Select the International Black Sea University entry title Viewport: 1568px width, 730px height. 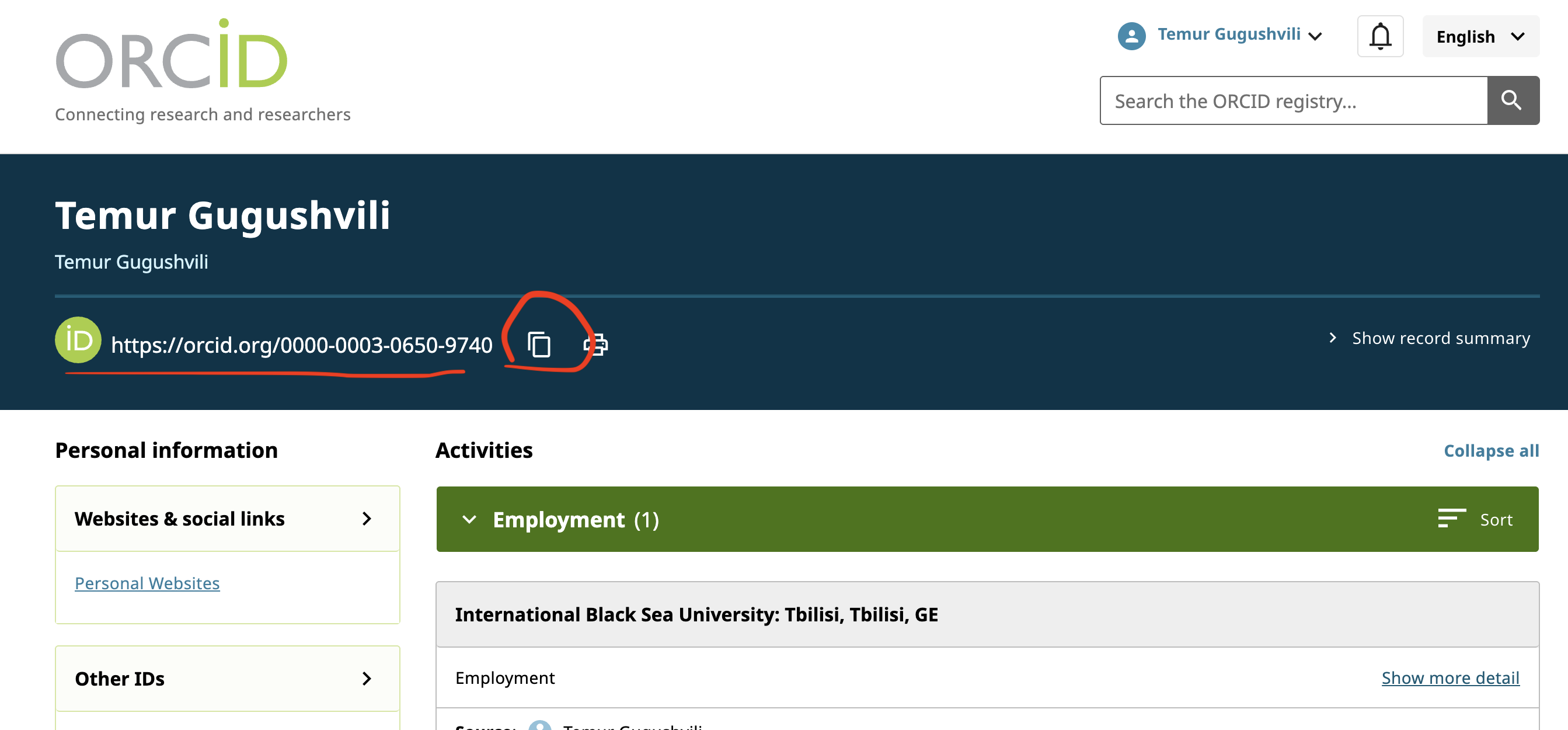tap(696, 614)
